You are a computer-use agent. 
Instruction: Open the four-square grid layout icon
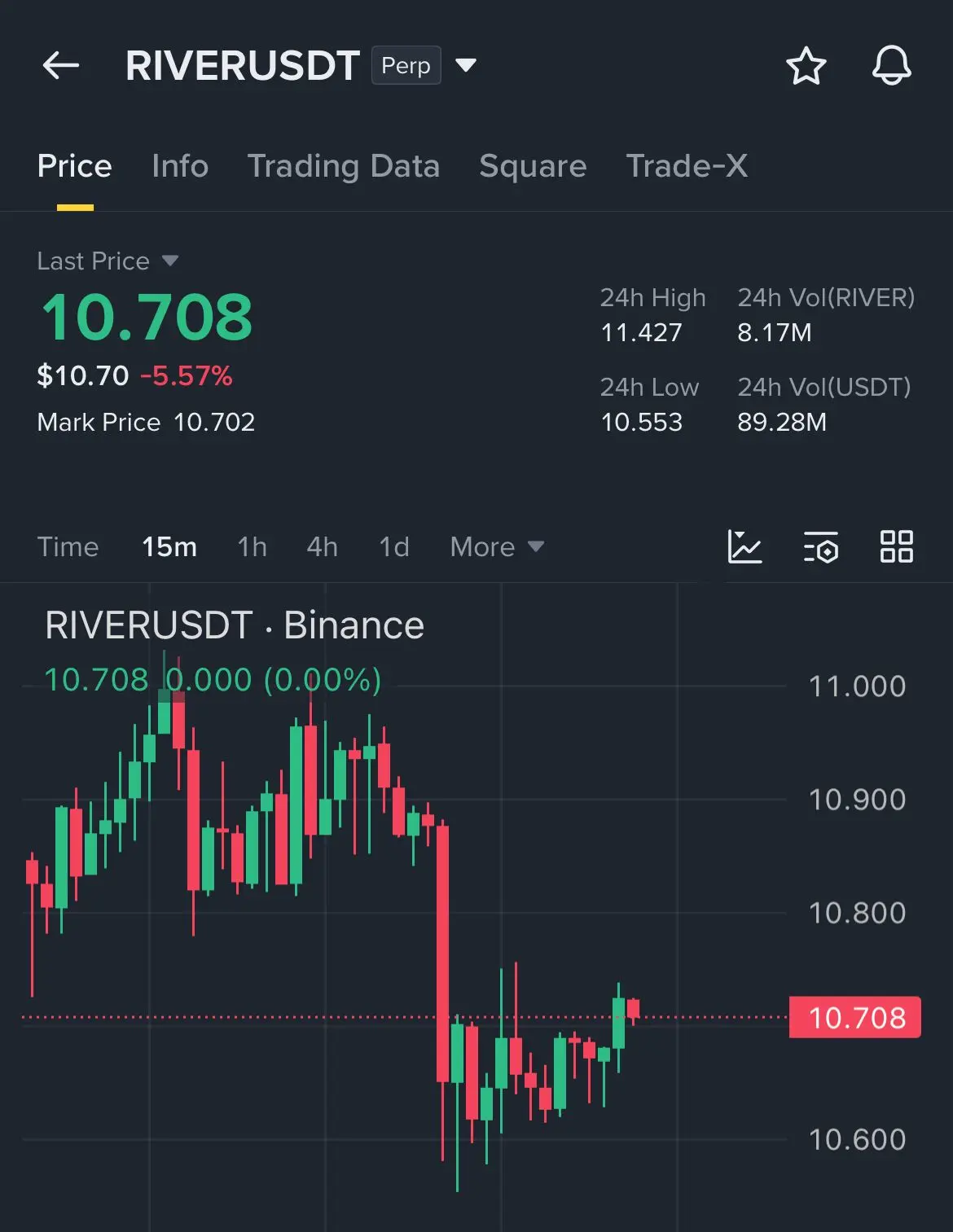(x=897, y=546)
